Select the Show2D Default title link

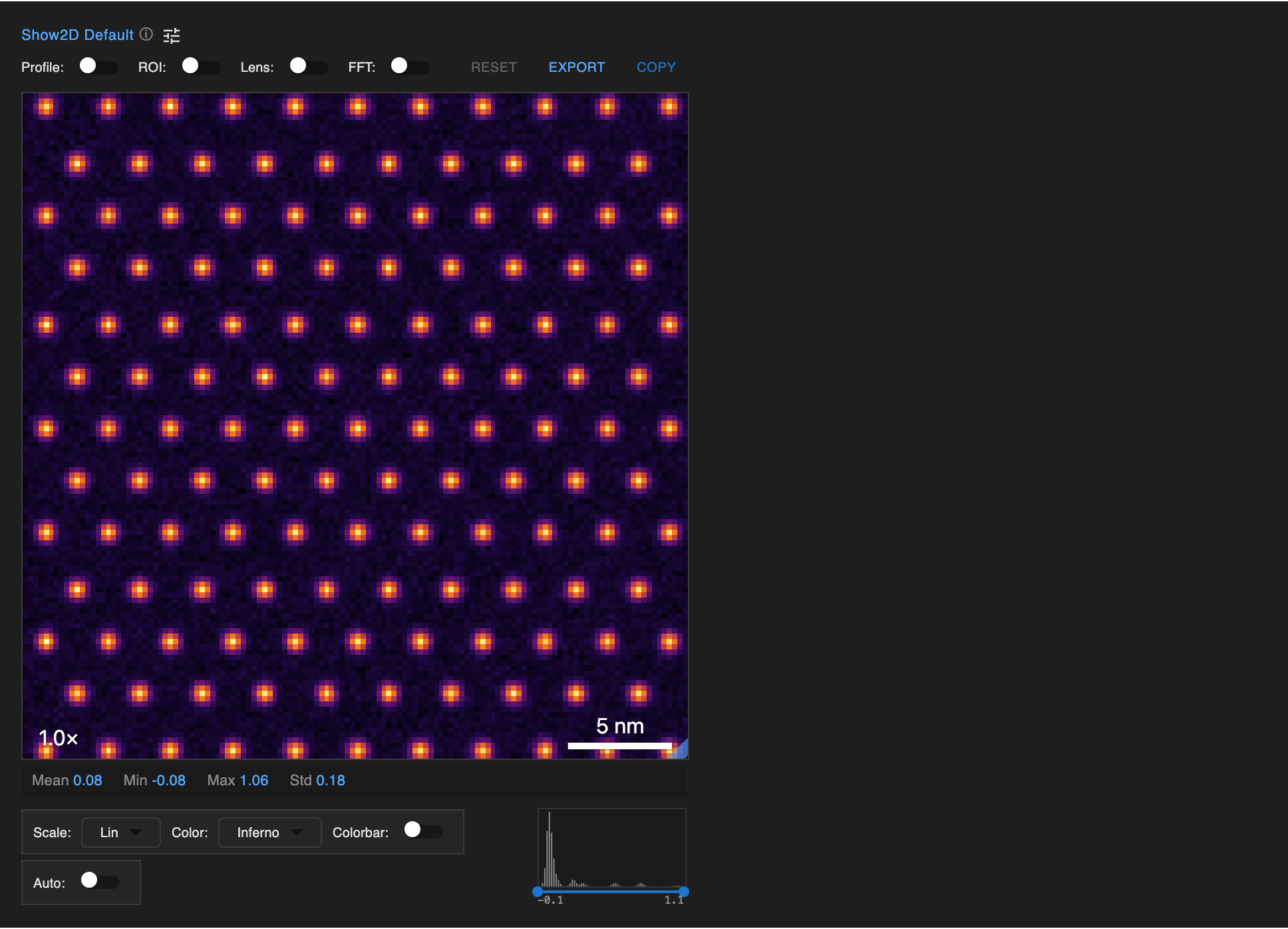pos(77,35)
